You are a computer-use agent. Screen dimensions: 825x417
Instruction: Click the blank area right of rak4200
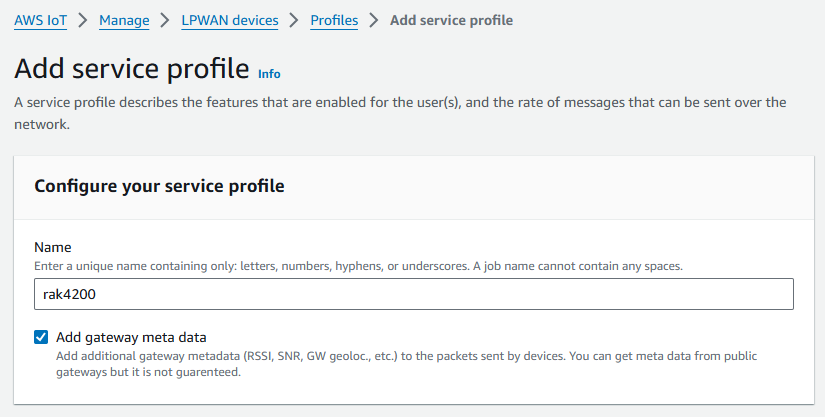[x=445, y=294]
